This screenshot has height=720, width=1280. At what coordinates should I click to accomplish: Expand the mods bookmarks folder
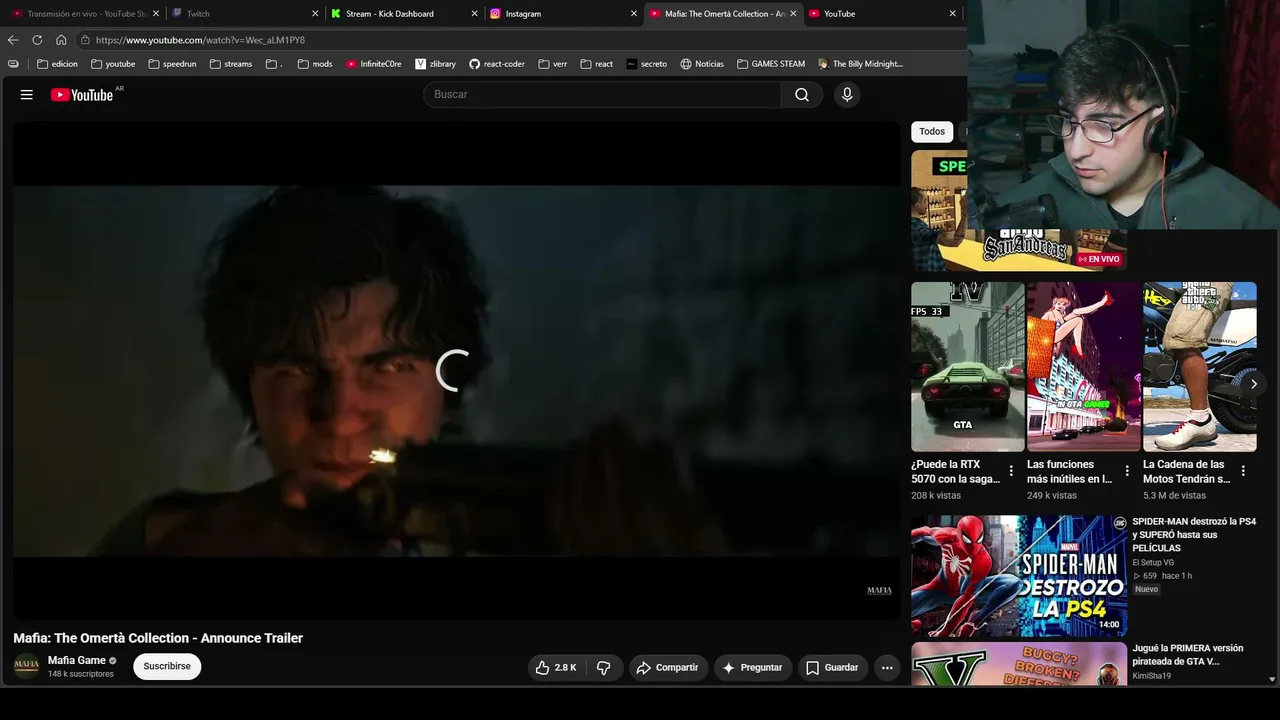coord(315,64)
